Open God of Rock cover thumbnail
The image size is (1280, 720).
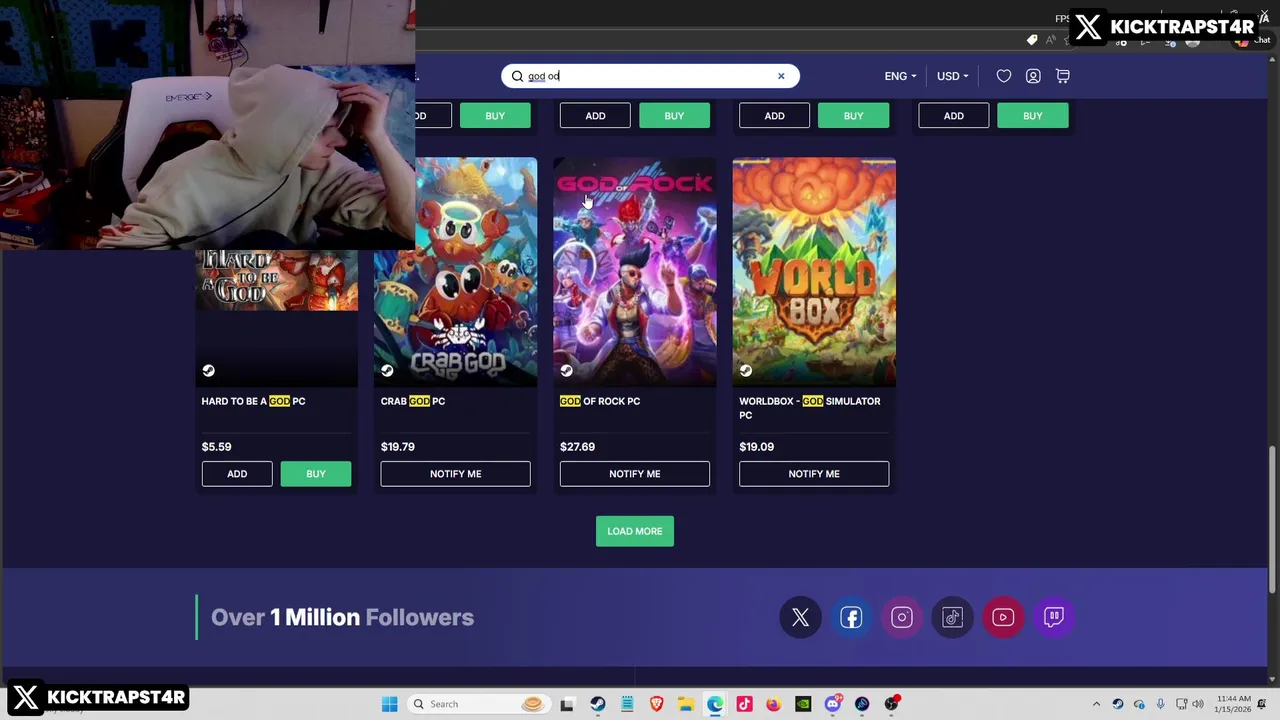(635, 272)
